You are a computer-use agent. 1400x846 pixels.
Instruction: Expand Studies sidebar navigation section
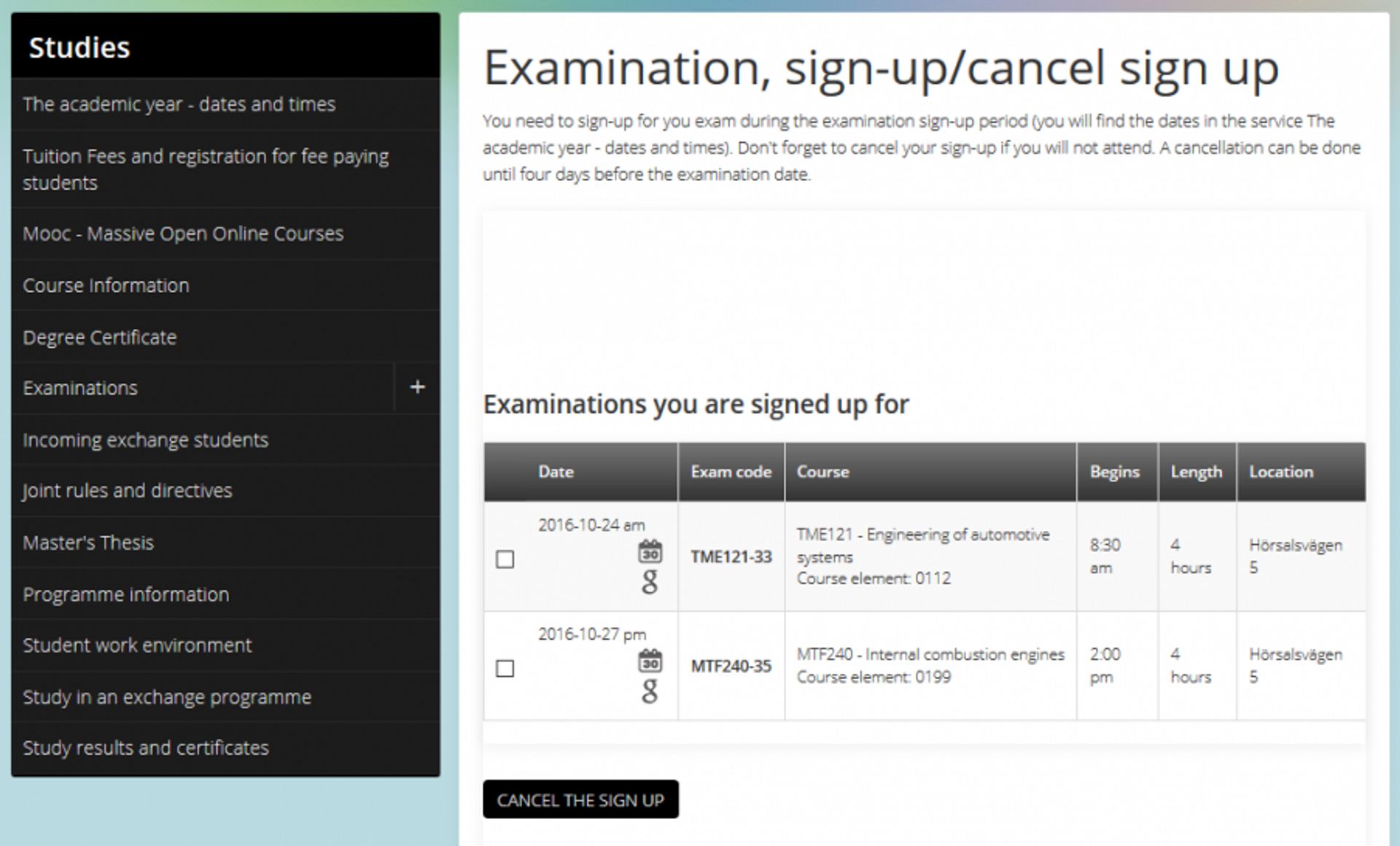pyautogui.click(x=419, y=388)
